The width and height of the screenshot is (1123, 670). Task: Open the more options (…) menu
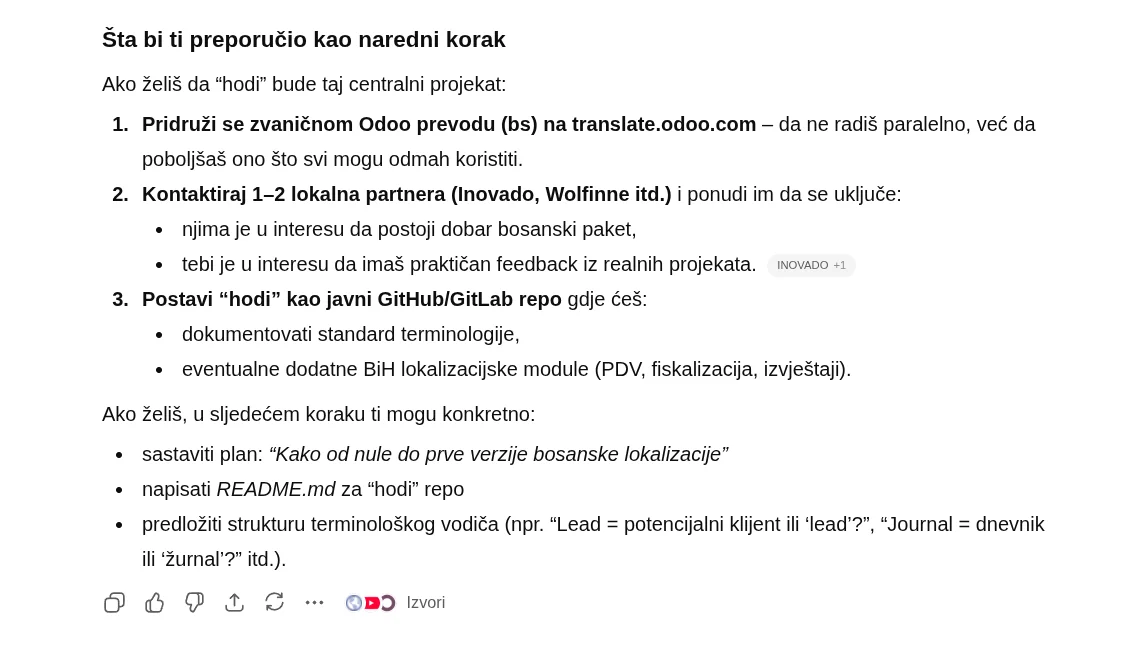pyautogui.click(x=314, y=602)
